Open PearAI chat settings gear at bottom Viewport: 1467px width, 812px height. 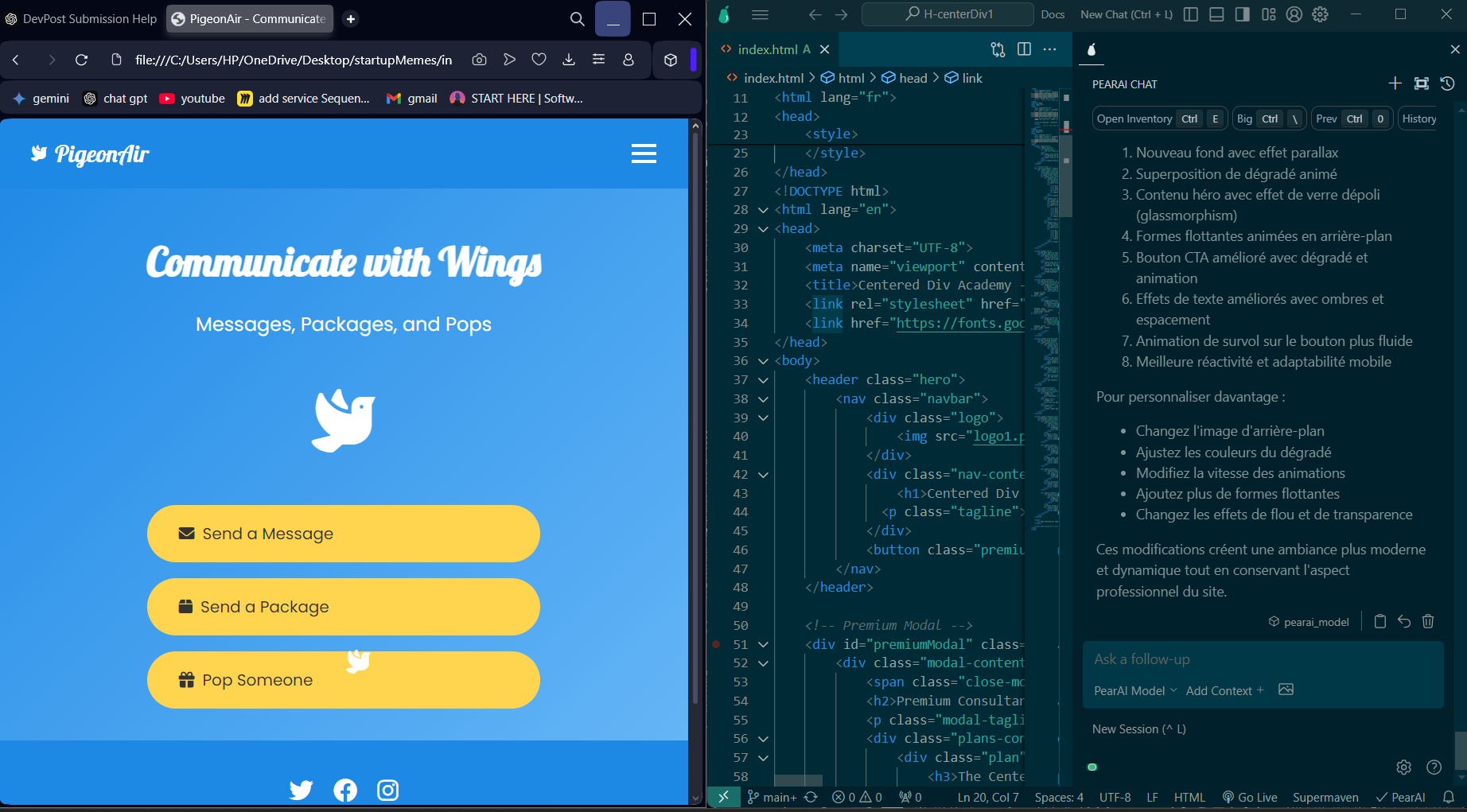click(x=1403, y=767)
